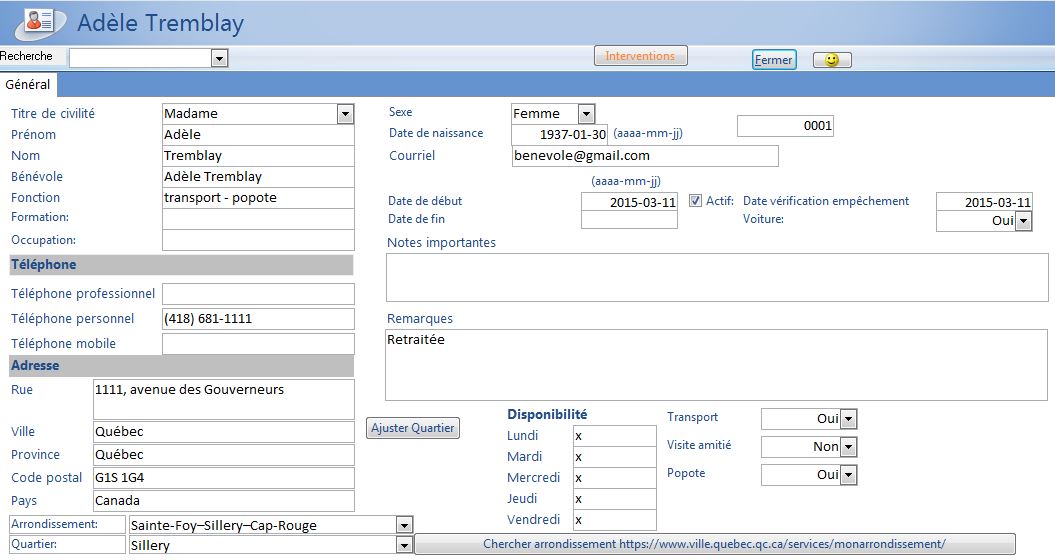Click the Téléphone section header
Screen dimensions: 1055x560
[181, 265]
